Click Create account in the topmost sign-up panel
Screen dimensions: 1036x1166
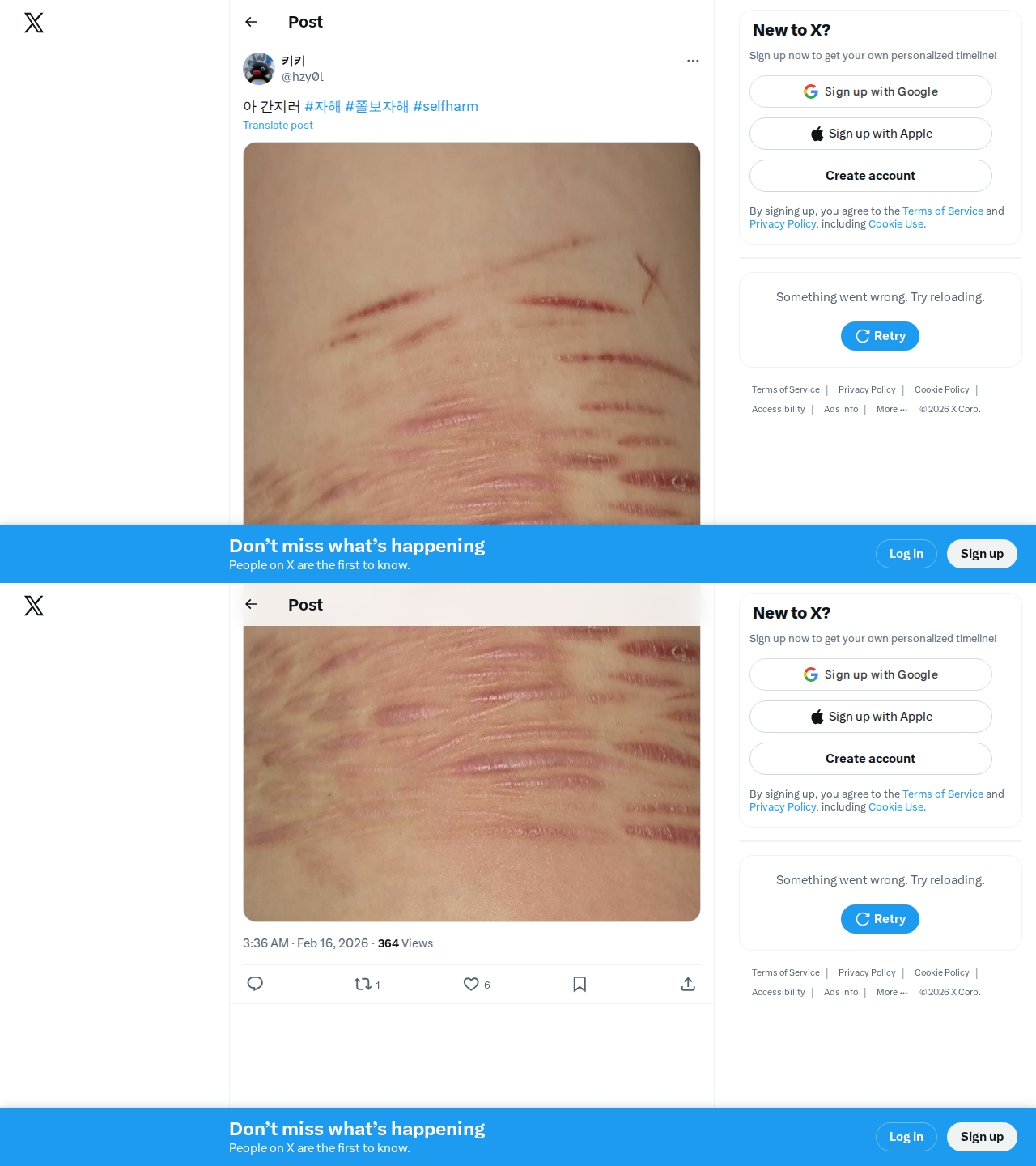click(x=871, y=176)
